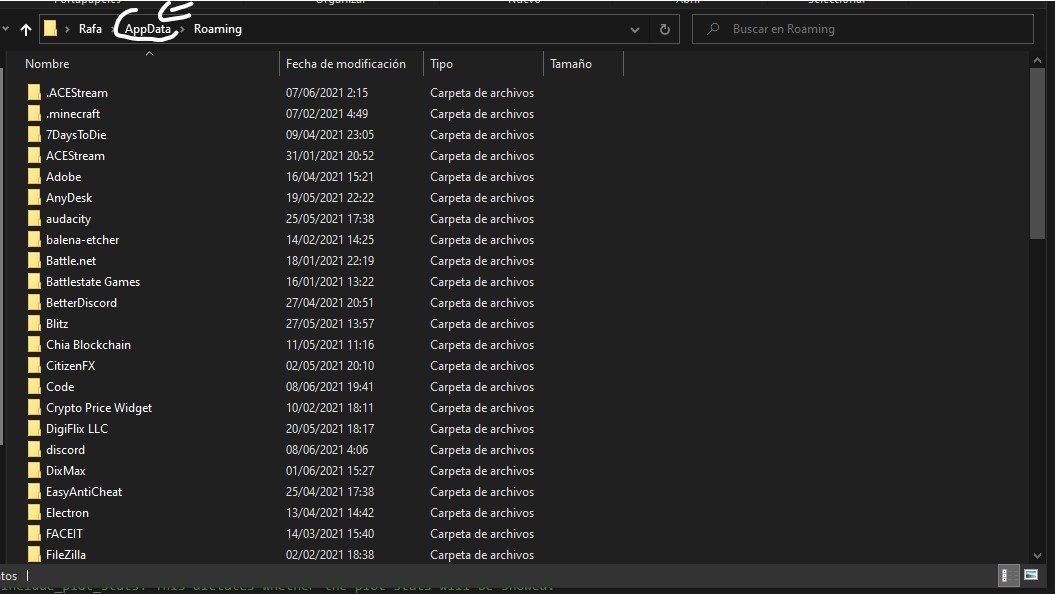Go up one folder level arrow

click(26, 30)
